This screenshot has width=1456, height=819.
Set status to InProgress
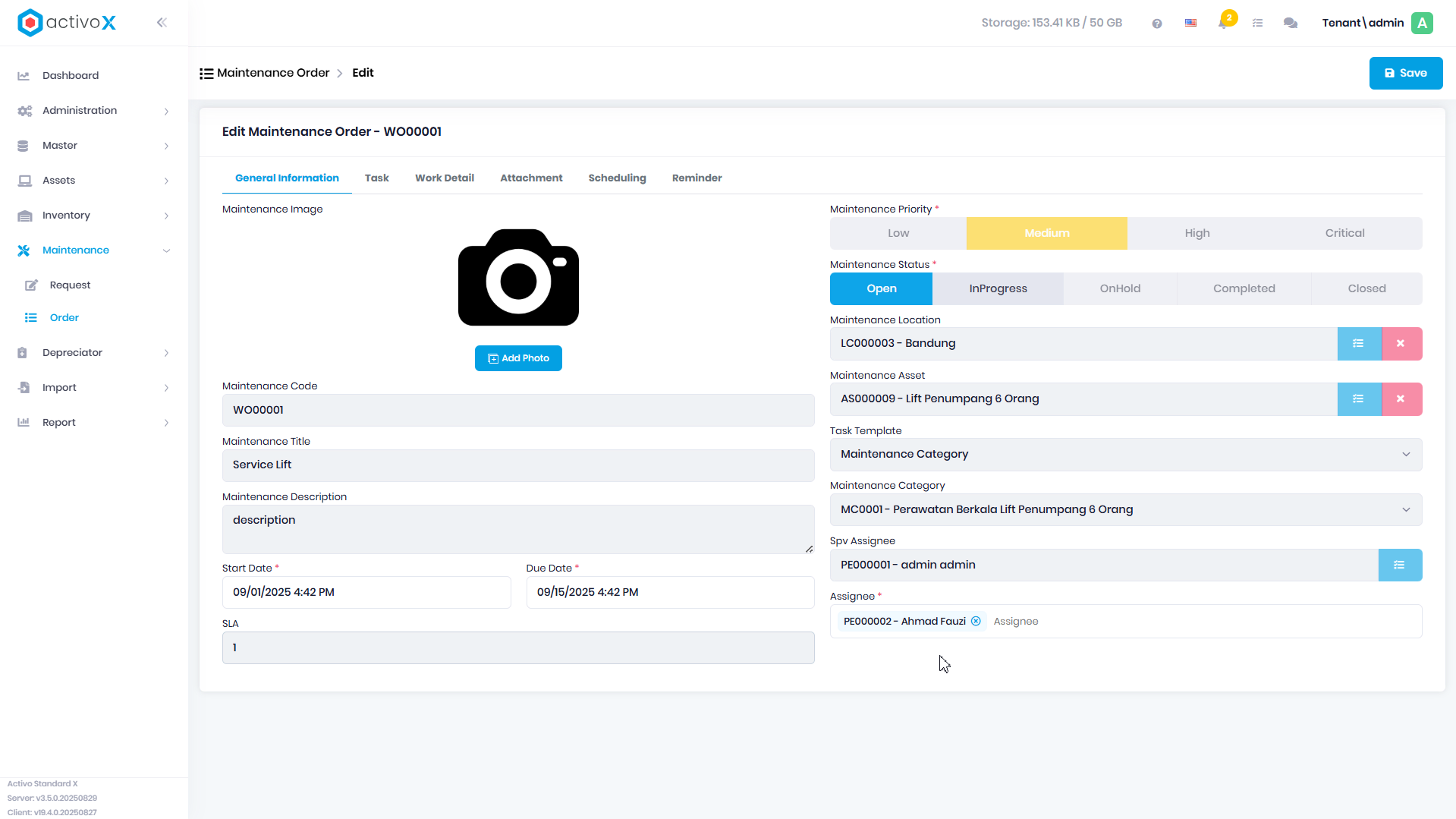[998, 289]
